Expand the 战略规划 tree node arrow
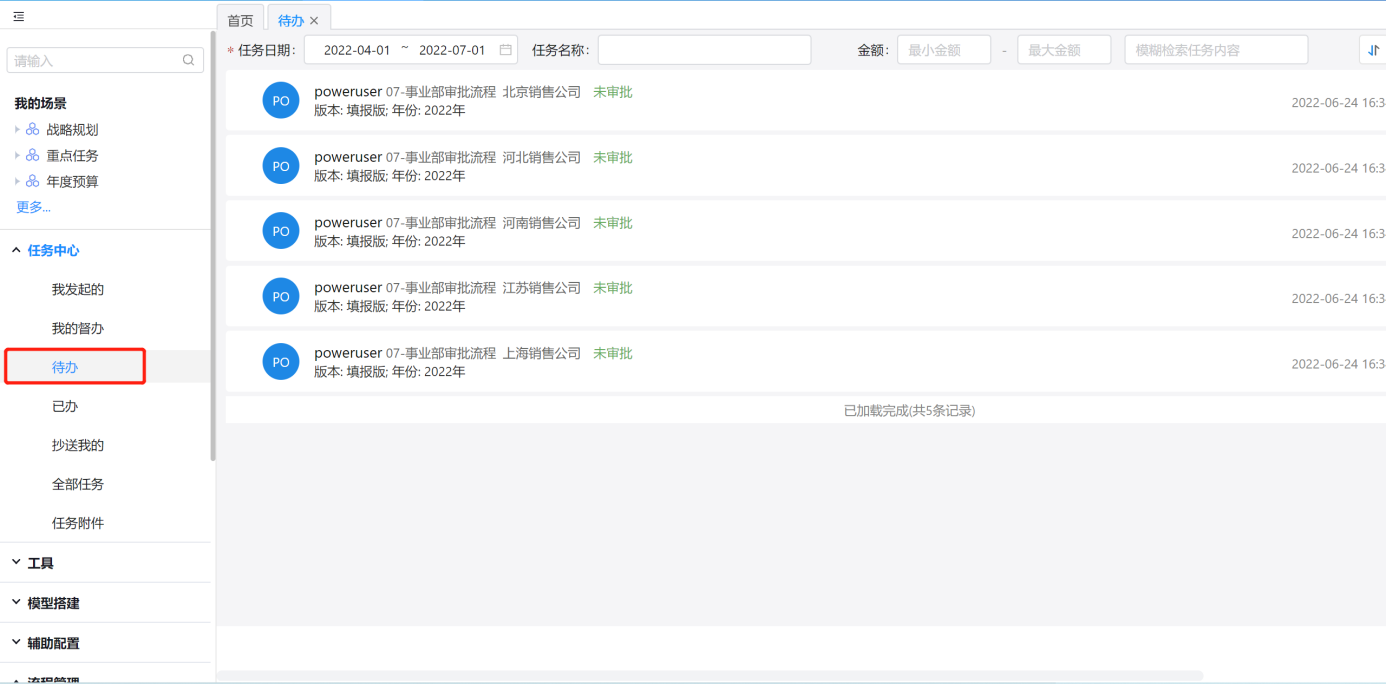This screenshot has height=684, width=1386. click(17, 130)
